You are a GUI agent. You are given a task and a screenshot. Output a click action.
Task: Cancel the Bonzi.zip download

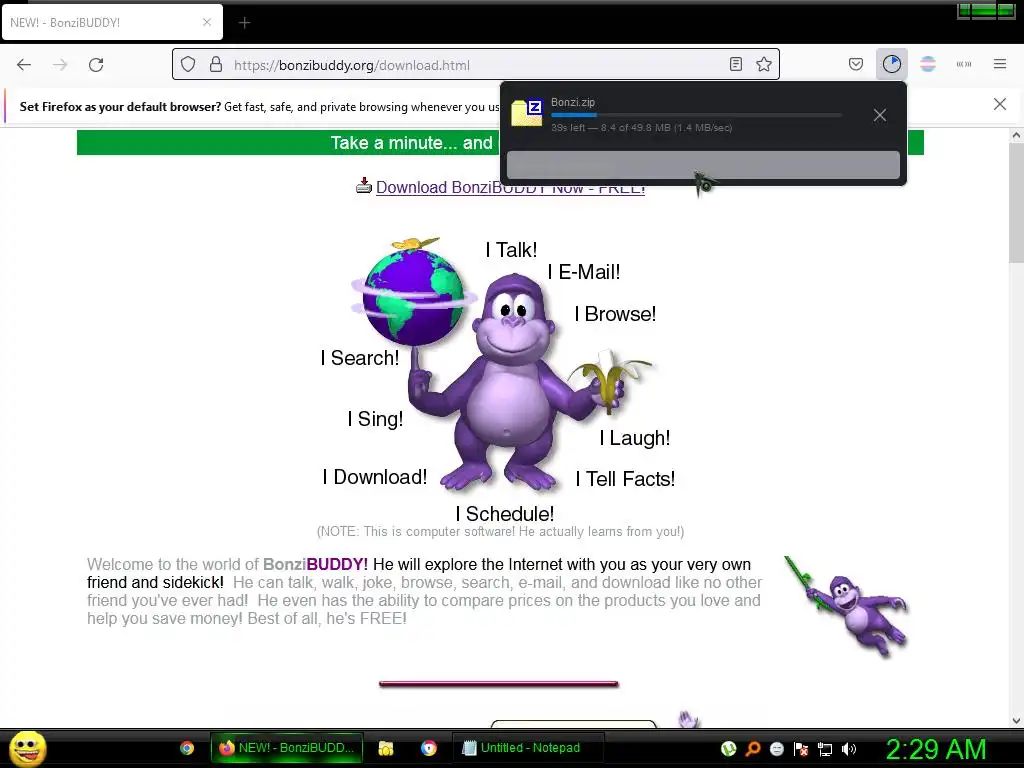coord(880,116)
